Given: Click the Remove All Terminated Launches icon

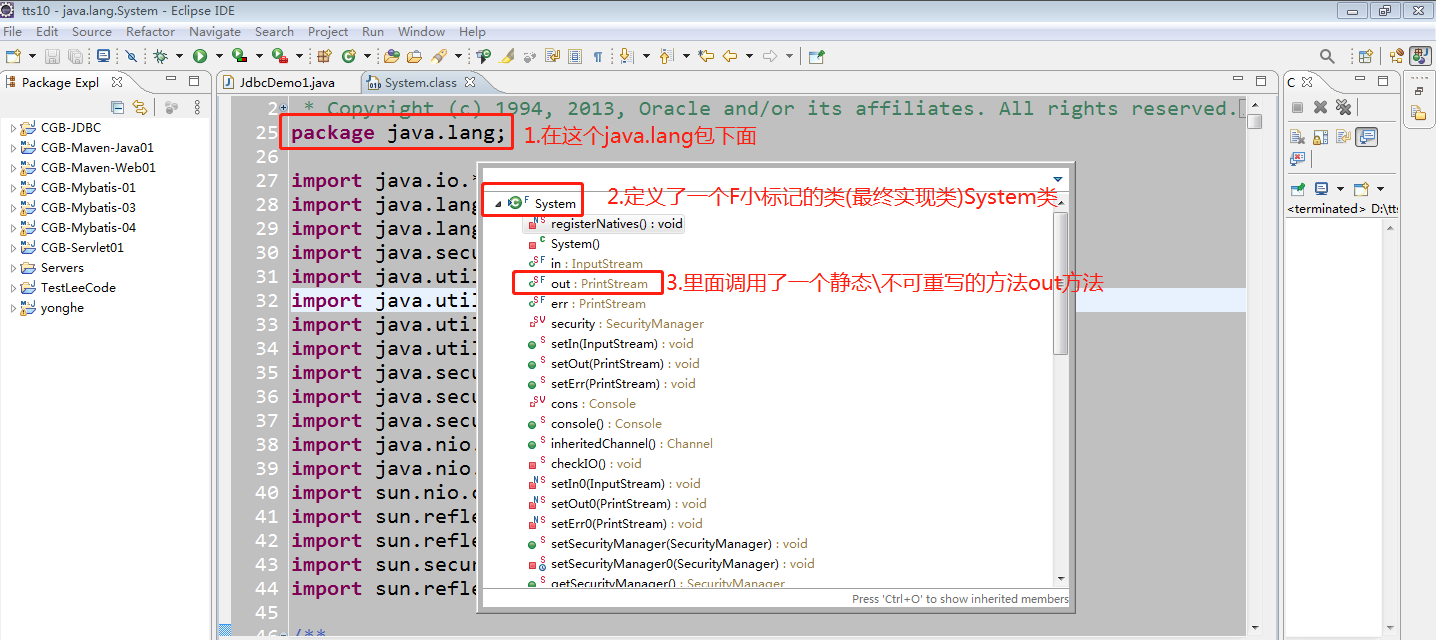Looking at the screenshot, I should point(1343,107).
